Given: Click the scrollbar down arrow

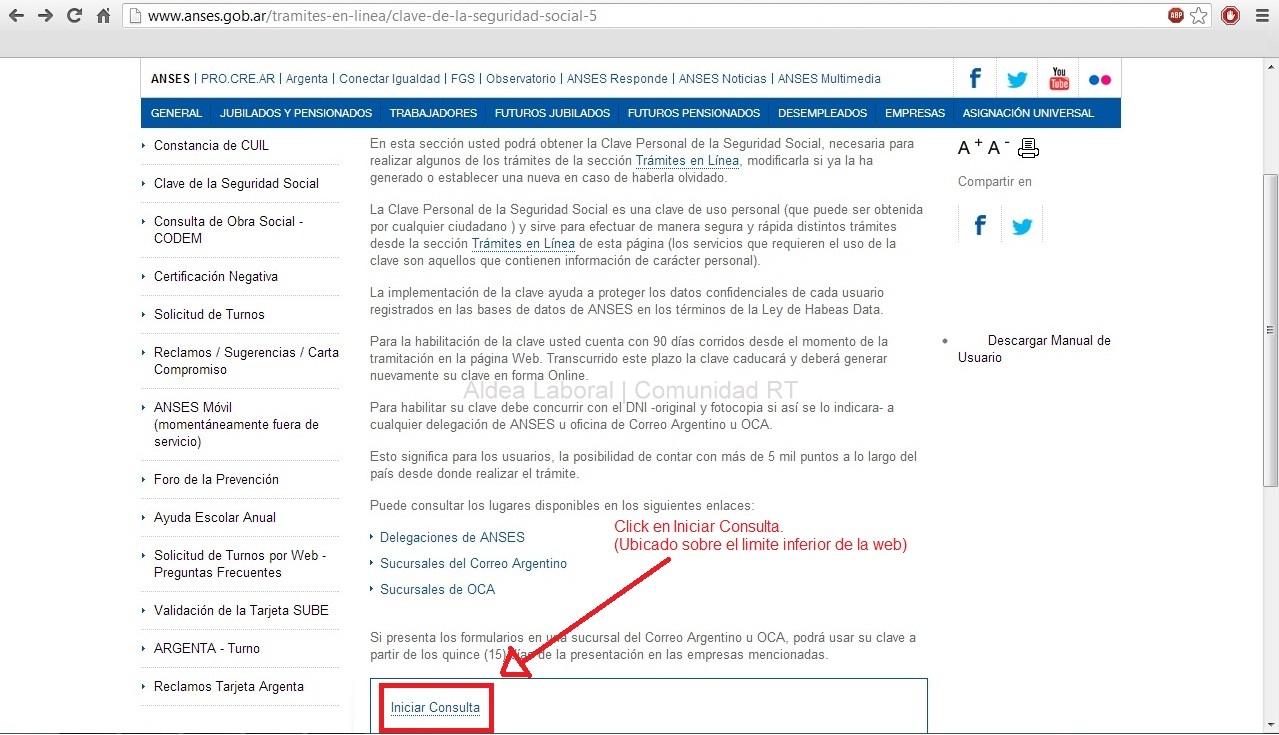Looking at the screenshot, I should (x=1270, y=727).
